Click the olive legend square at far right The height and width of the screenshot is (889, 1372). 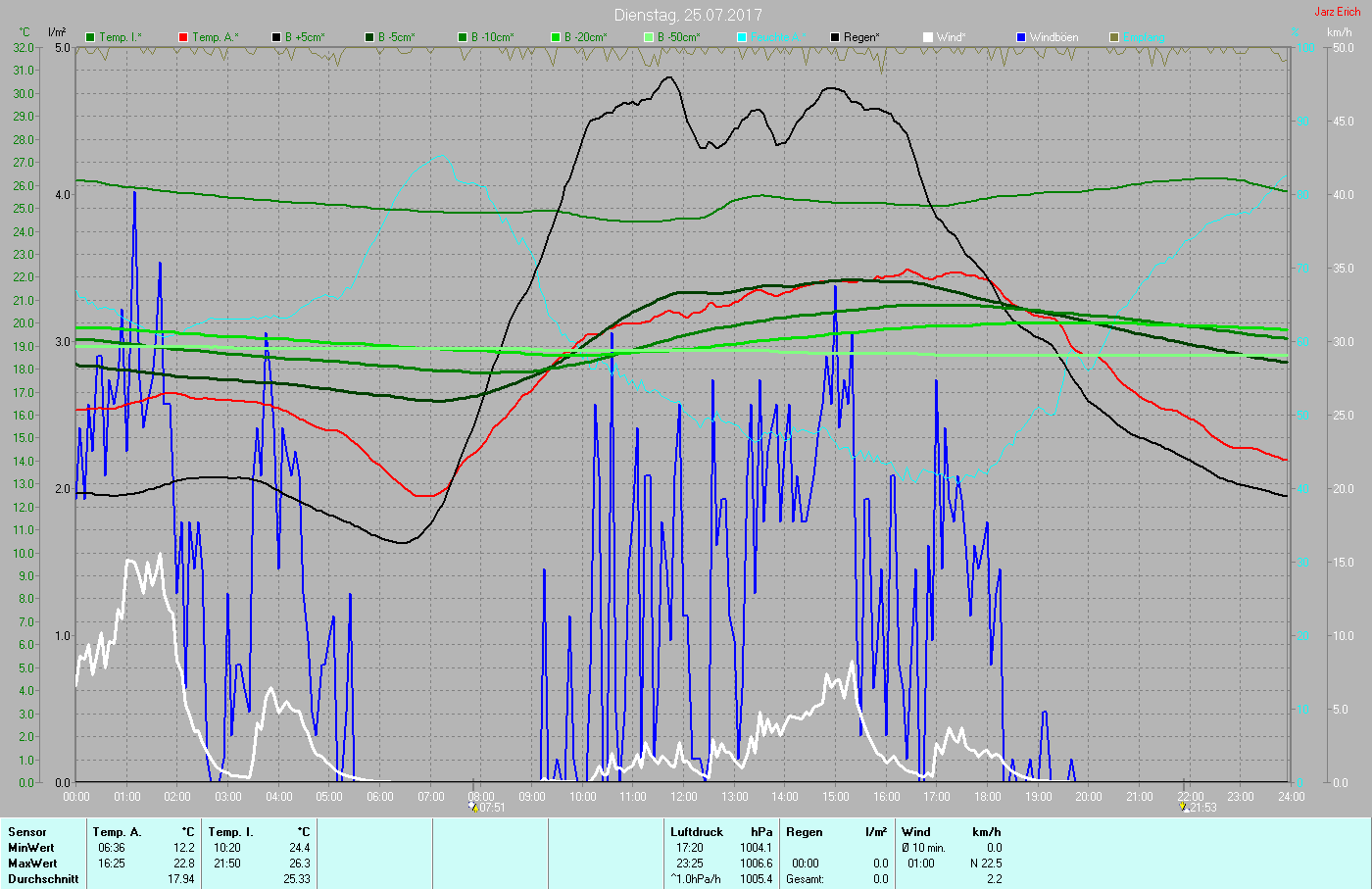tap(1113, 37)
